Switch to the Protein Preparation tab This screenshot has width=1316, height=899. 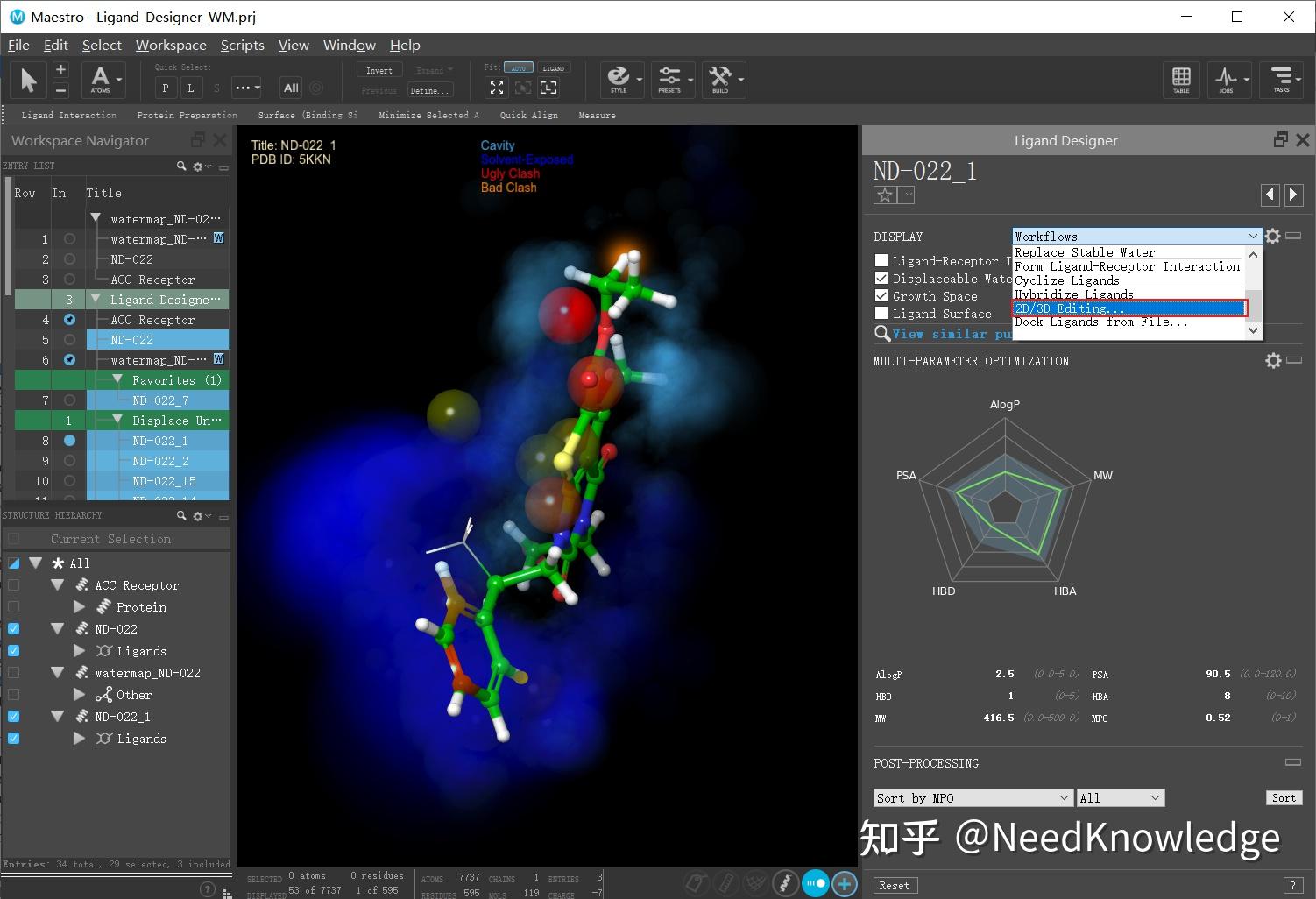(x=187, y=115)
